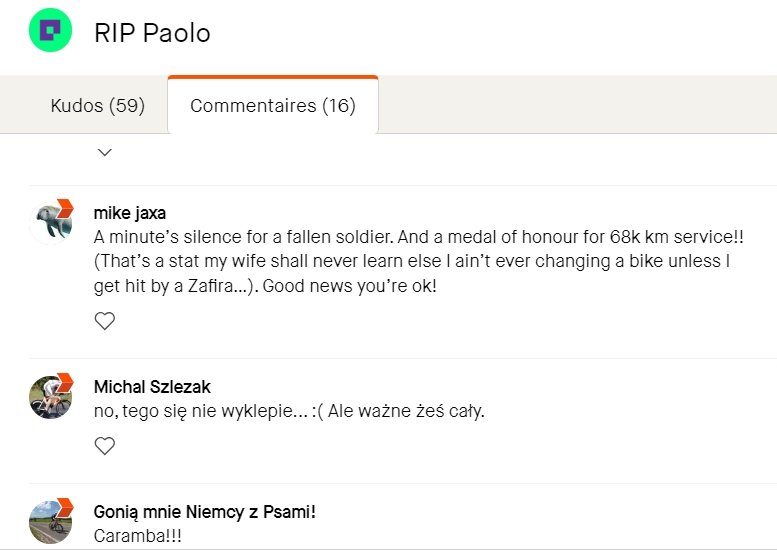This screenshot has width=777, height=551.
Task: Click the avatar of Gonią mnie Niemcy z Psami!
Action: coord(49,521)
